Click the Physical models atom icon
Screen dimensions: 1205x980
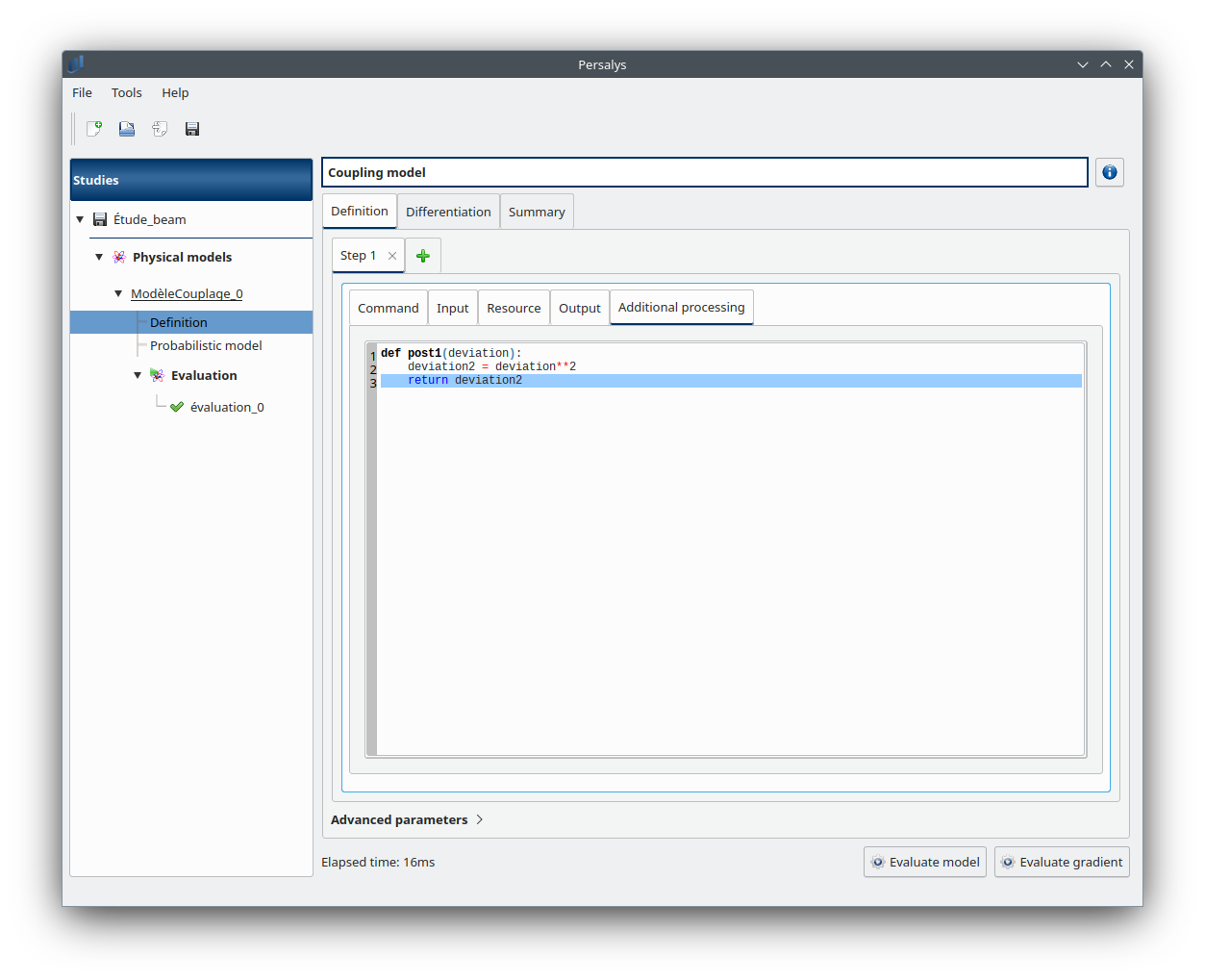tap(119, 257)
